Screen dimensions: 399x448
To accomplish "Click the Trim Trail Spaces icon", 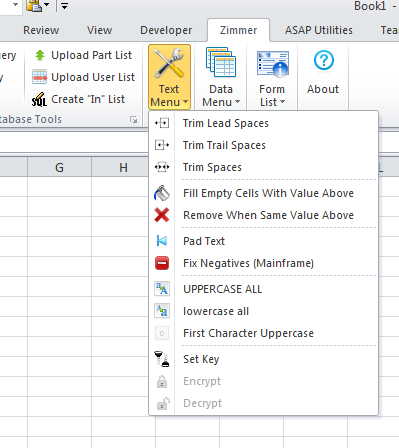I will pyautogui.click(x=162, y=145).
